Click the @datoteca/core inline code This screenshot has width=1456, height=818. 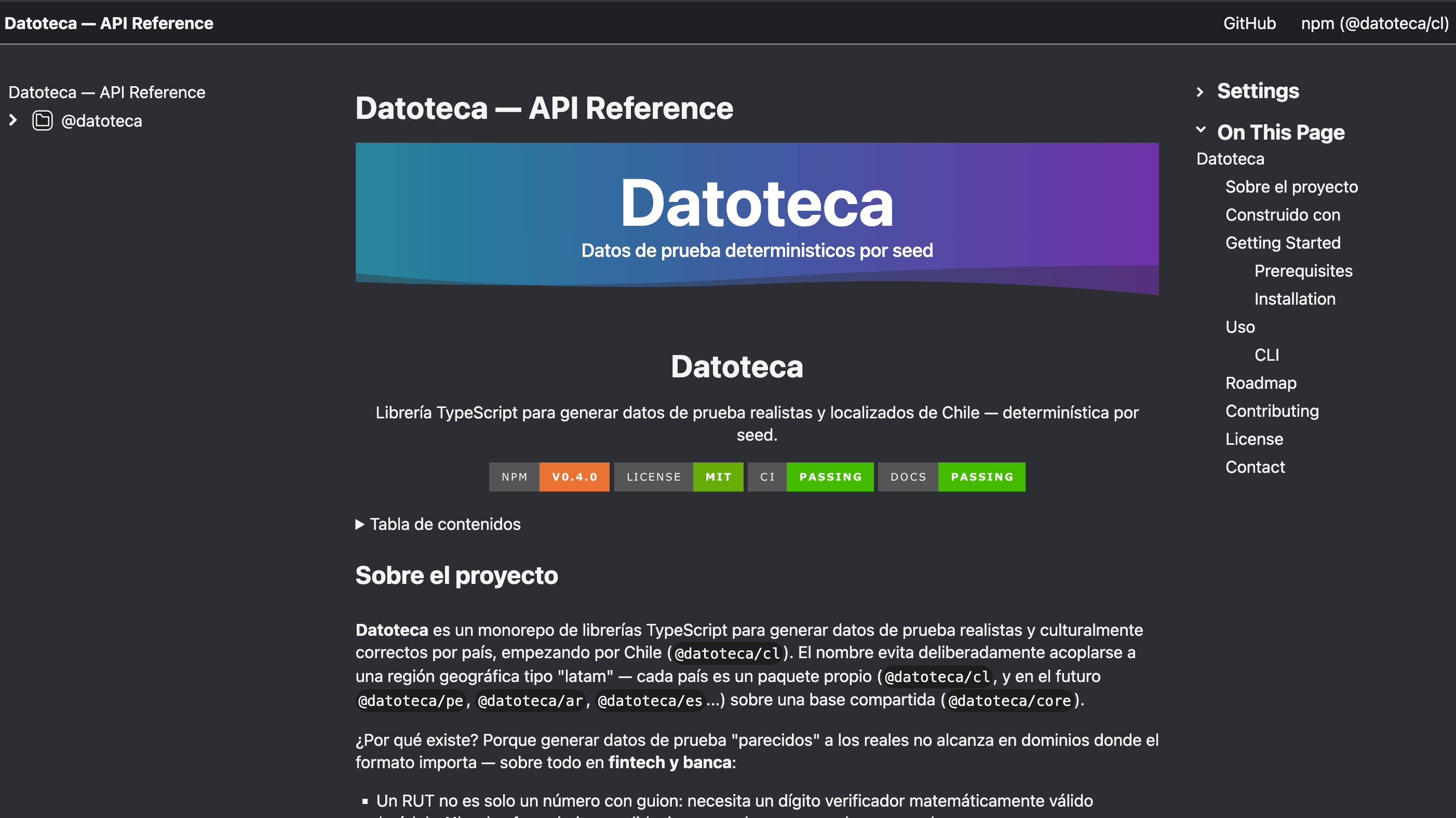pyautogui.click(x=1009, y=701)
